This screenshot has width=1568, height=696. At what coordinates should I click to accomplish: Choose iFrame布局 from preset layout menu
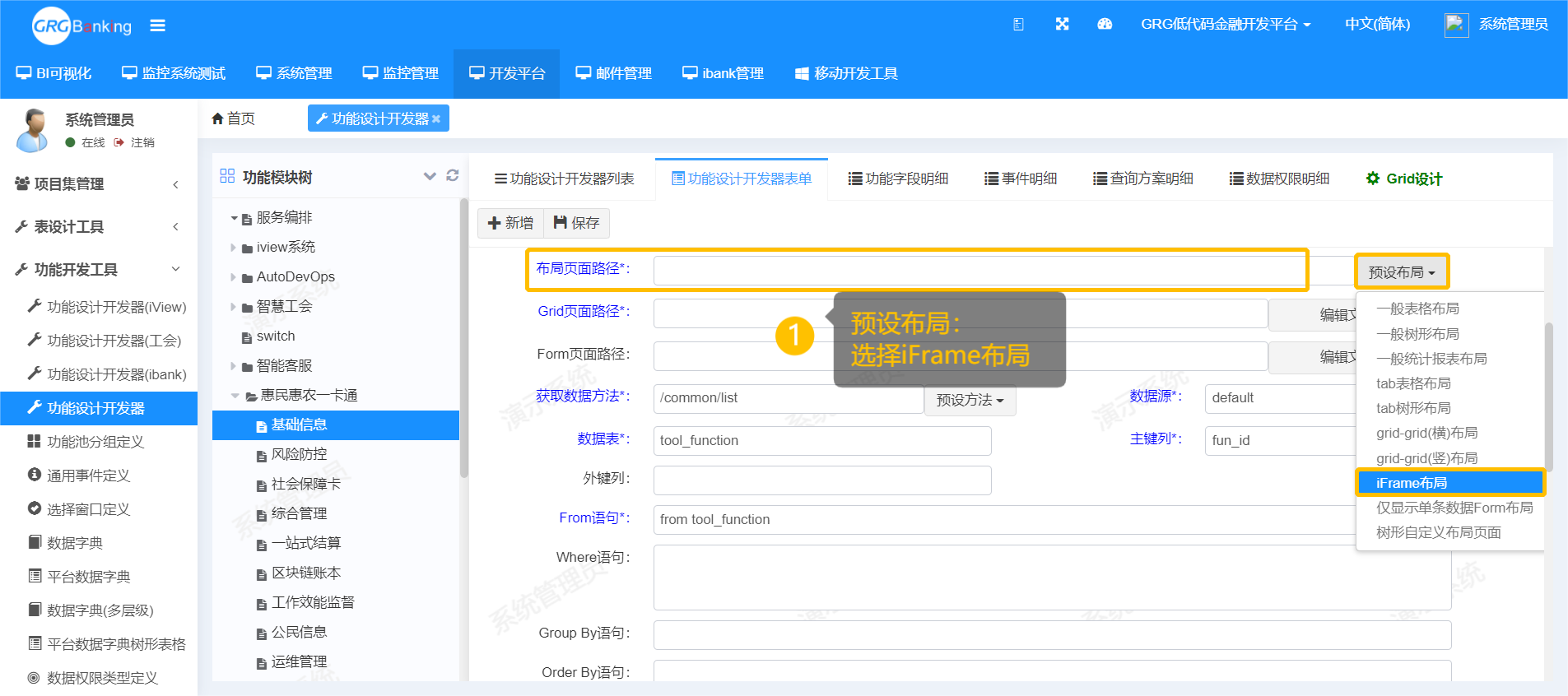pos(1449,483)
